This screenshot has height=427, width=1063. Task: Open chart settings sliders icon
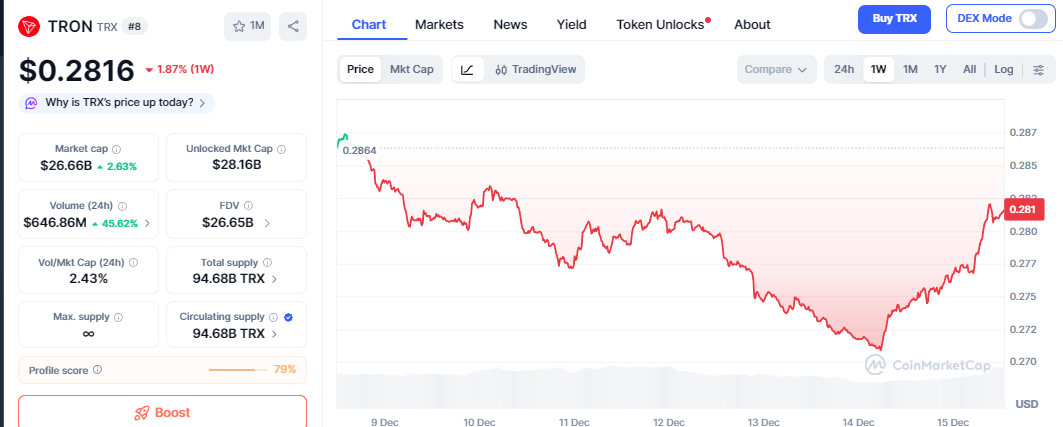1038,69
